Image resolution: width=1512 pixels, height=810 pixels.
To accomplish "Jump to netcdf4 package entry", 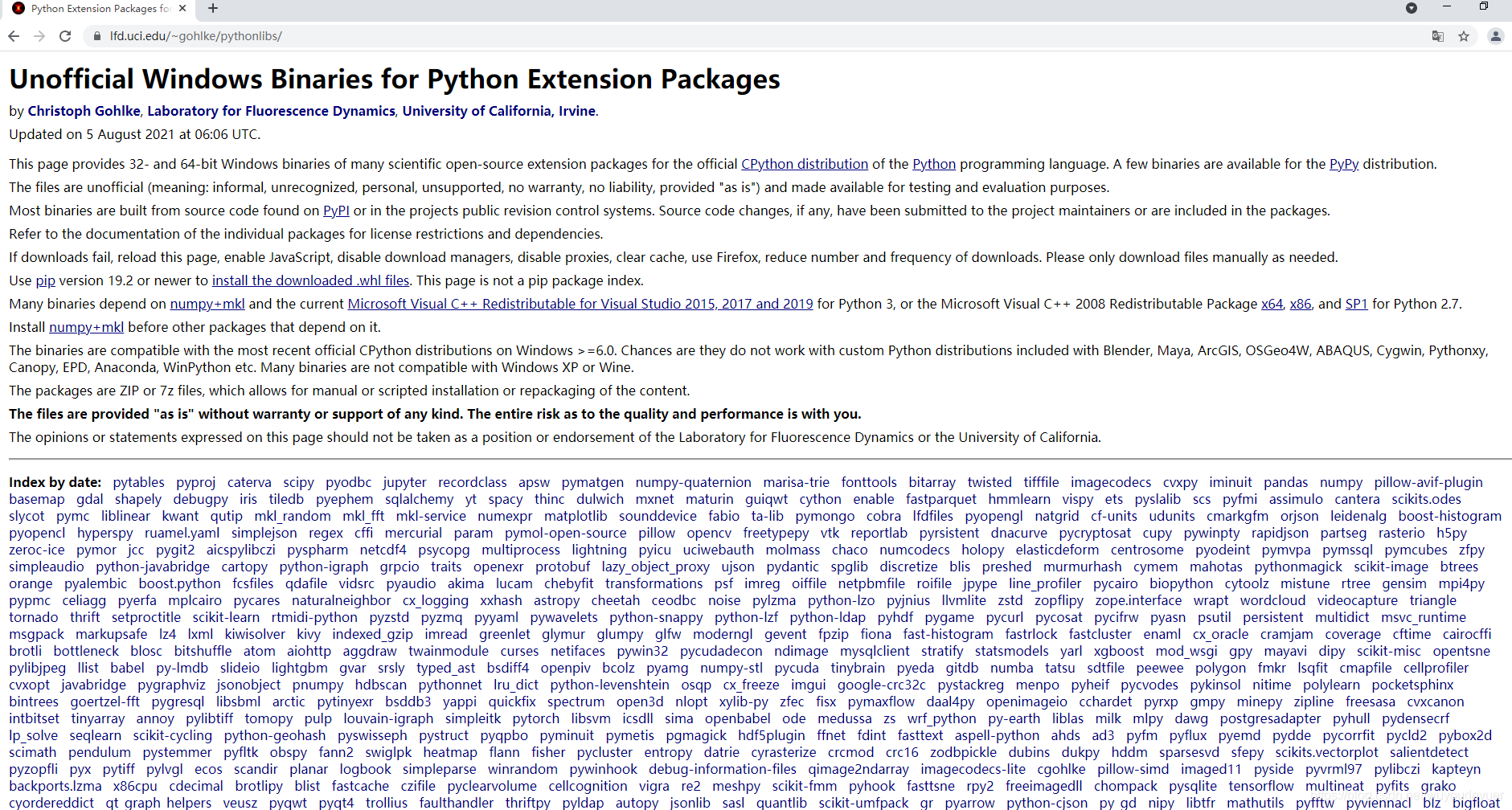I will (x=383, y=550).
